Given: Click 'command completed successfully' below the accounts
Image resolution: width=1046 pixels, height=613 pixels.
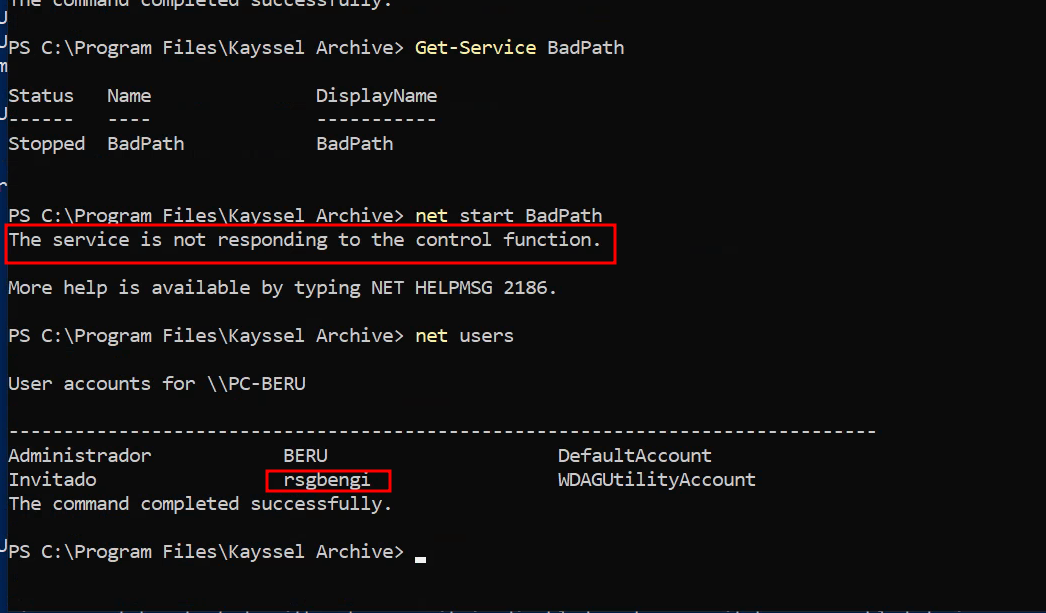Looking at the screenshot, I should pos(200,504).
